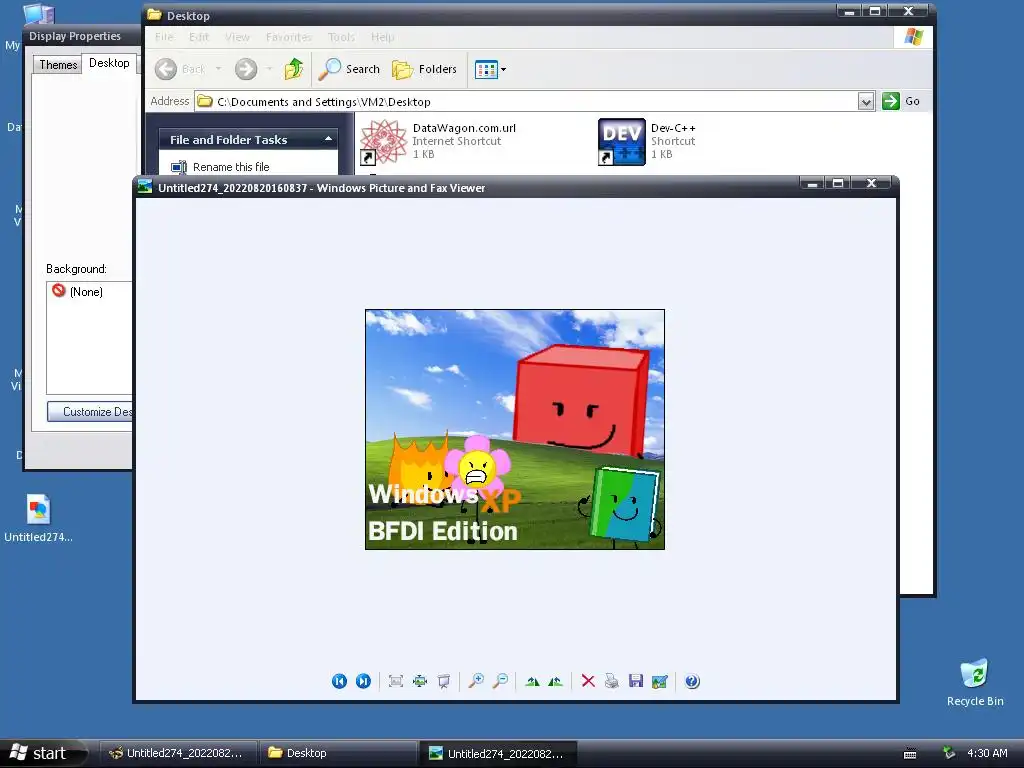Open image for editing icon in viewer
The width and height of the screenshot is (1024, 768).
[x=660, y=681]
